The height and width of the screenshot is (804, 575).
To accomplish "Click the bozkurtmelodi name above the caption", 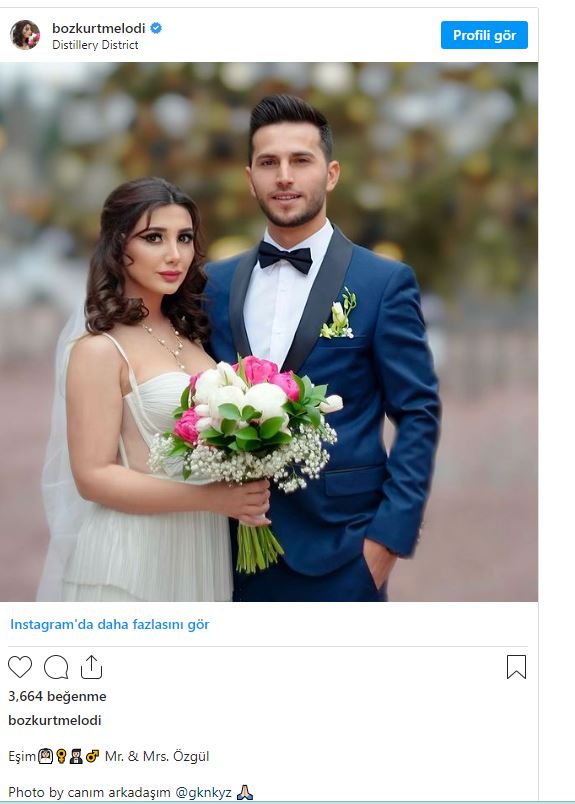I will 54,720.
